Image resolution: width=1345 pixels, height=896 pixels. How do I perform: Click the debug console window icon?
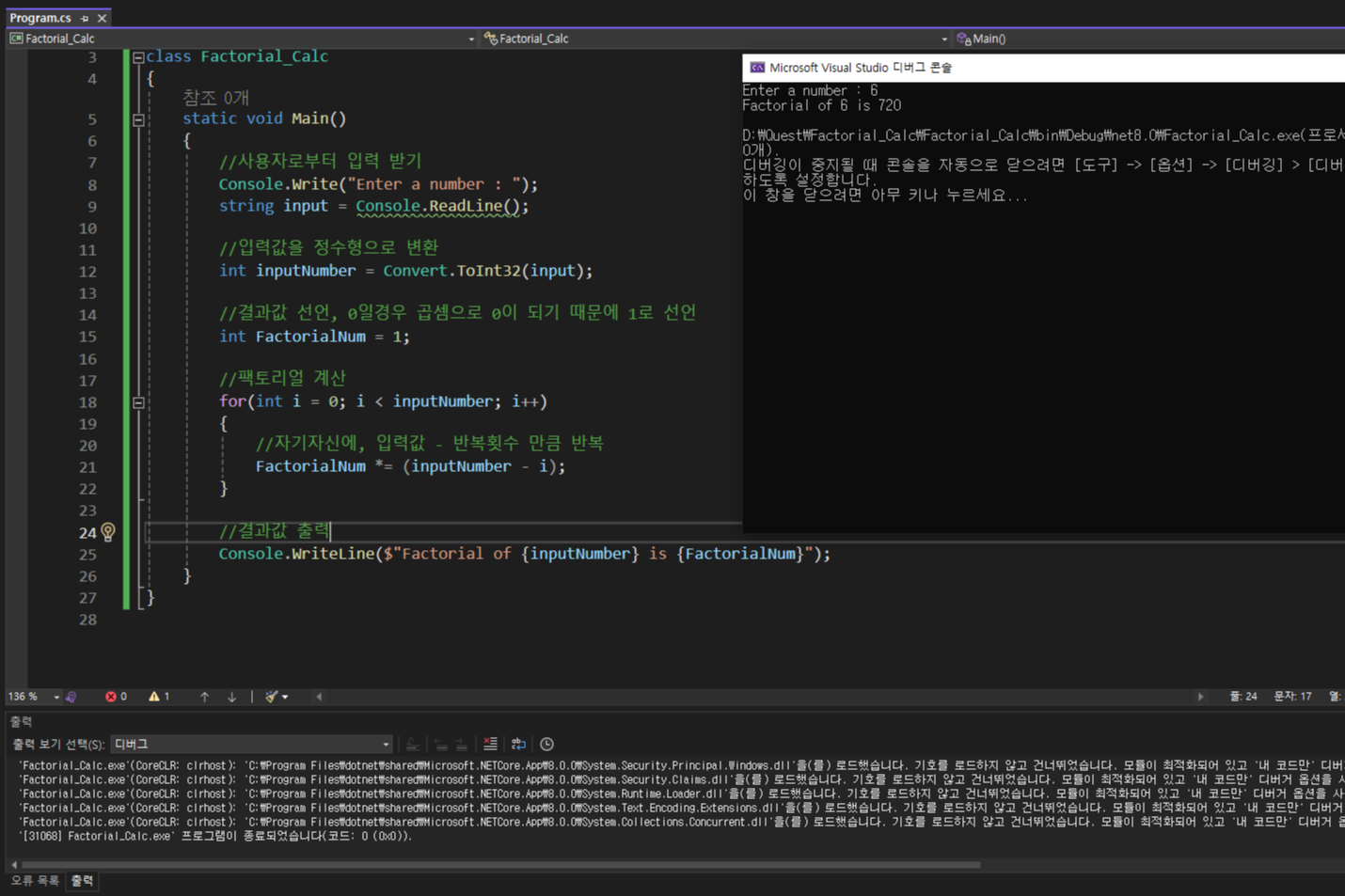[x=756, y=68]
